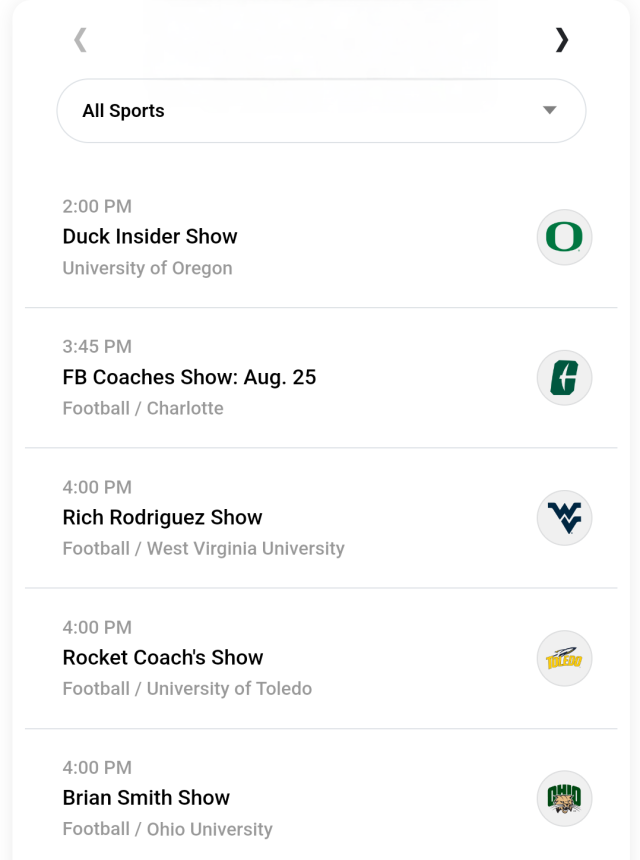Open the Duck Insider Show event
The image size is (640, 860).
coord(150,237)
